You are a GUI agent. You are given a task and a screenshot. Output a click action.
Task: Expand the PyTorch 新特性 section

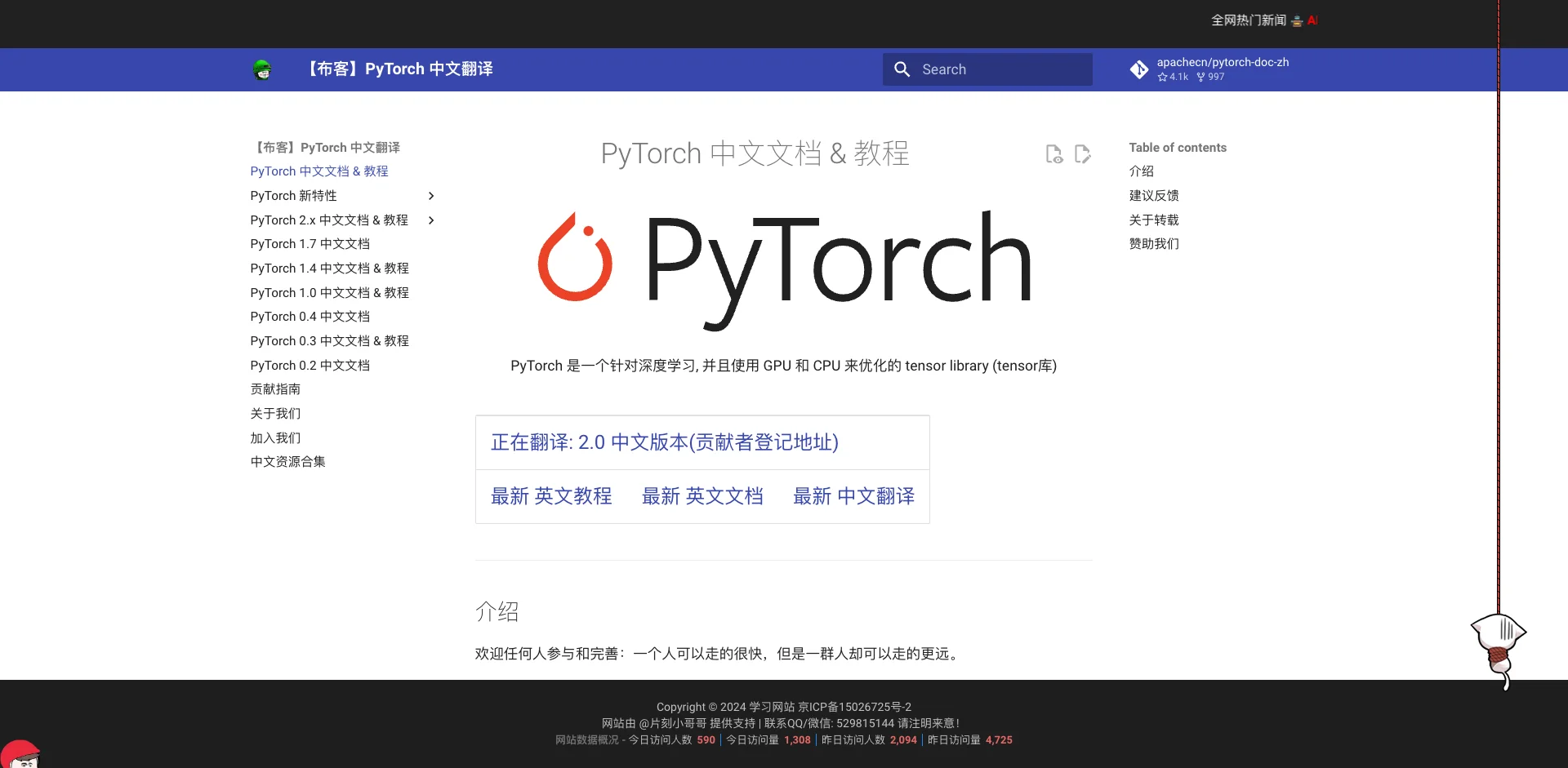pos(431,196)
